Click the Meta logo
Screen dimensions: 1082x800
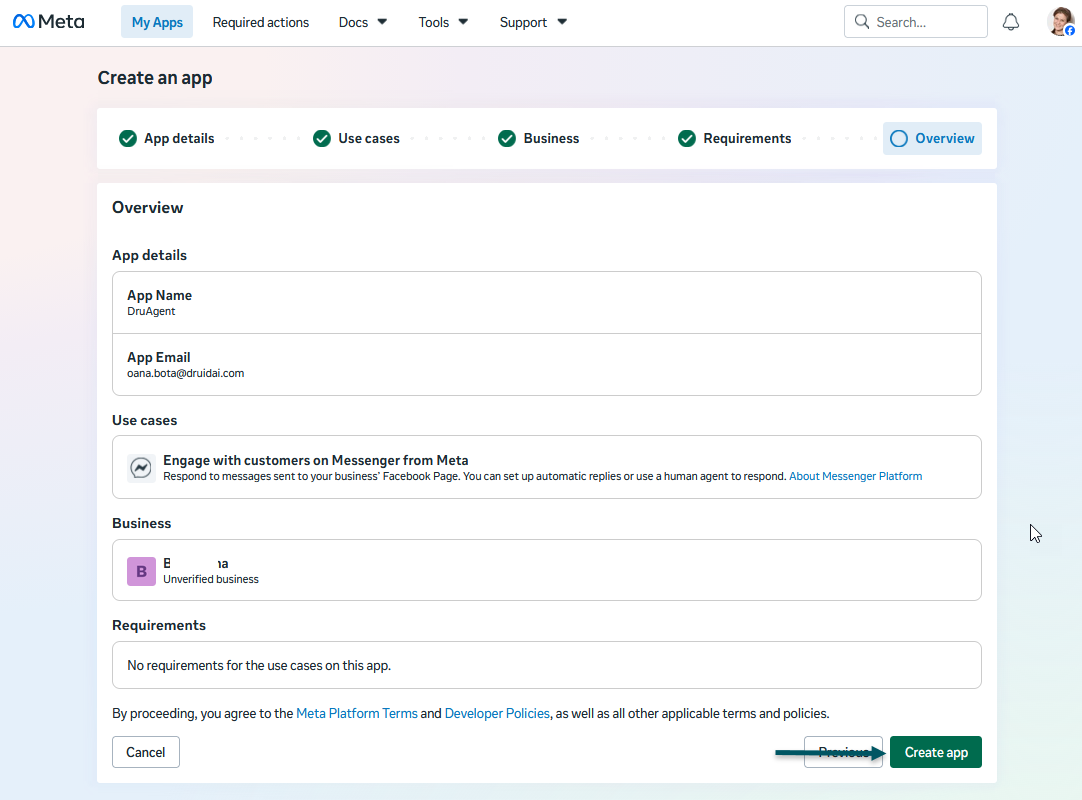coord(48,22)
